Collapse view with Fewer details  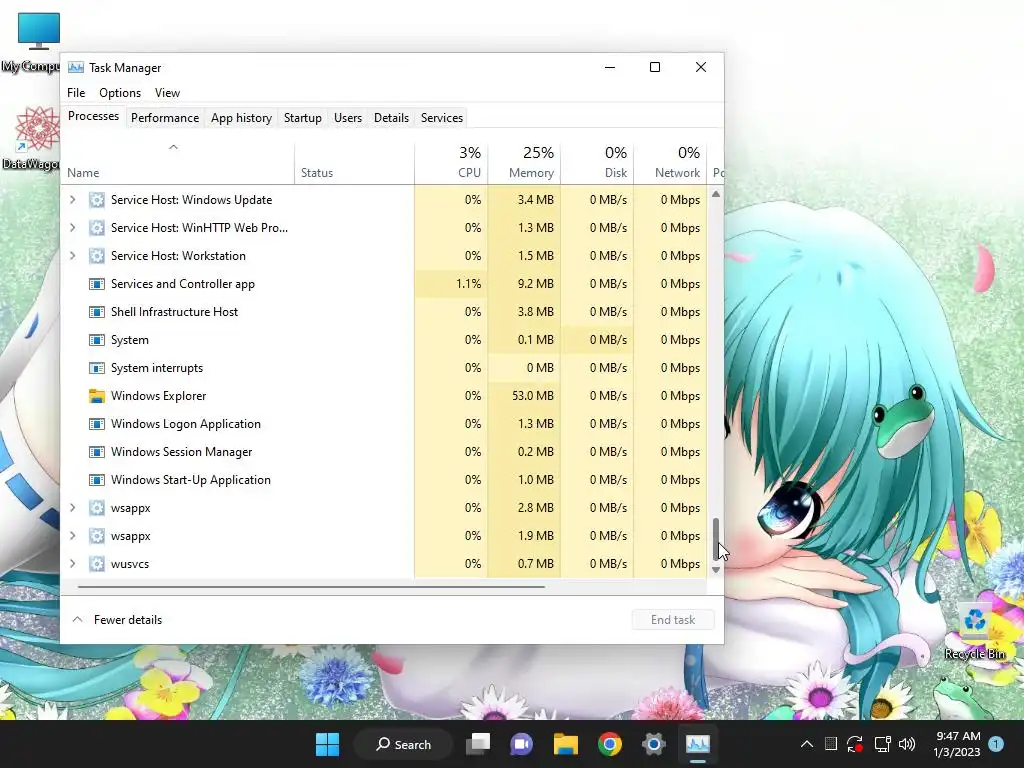click(x=118, y=620)
